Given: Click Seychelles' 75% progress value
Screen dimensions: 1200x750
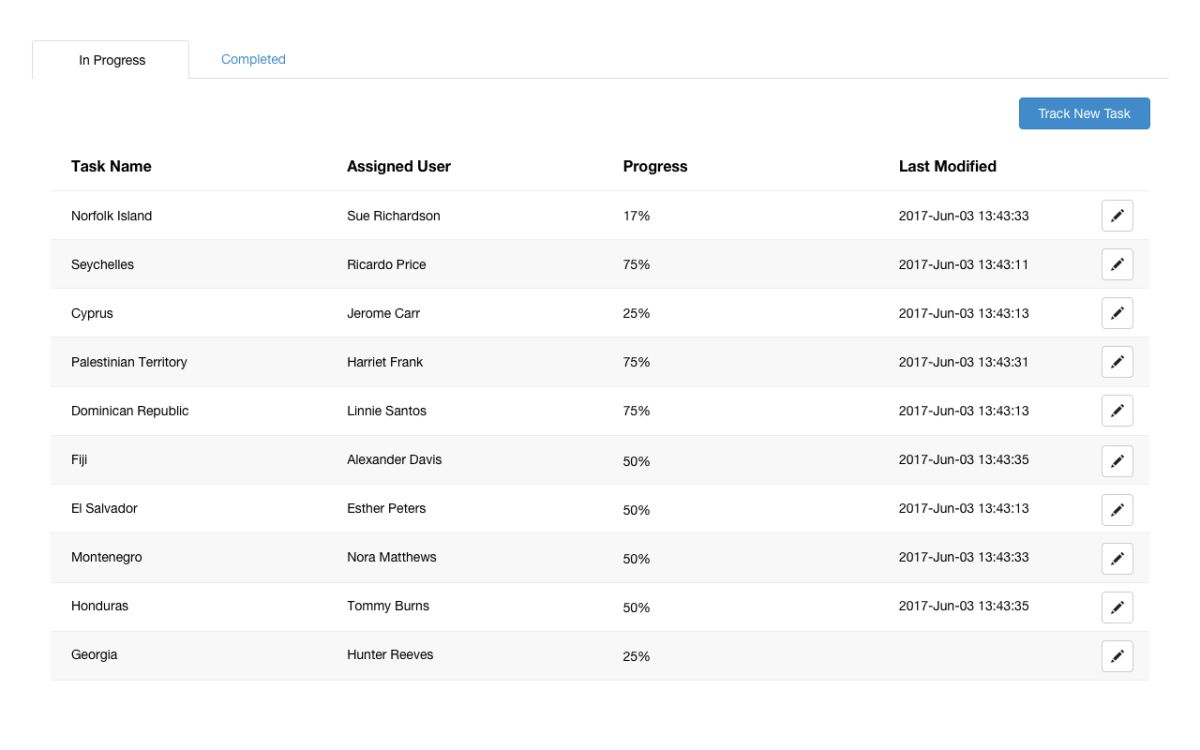Looking at the screenshot, I should pyautogui.click(x=636, y=265).
